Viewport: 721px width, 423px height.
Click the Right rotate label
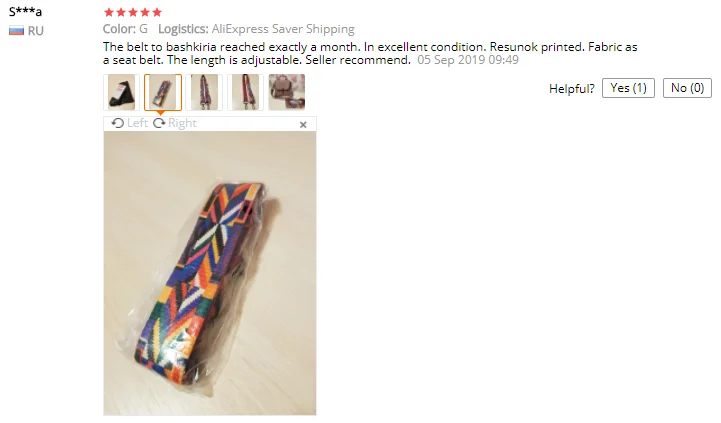pyautogui.click(x=182, y=123)
